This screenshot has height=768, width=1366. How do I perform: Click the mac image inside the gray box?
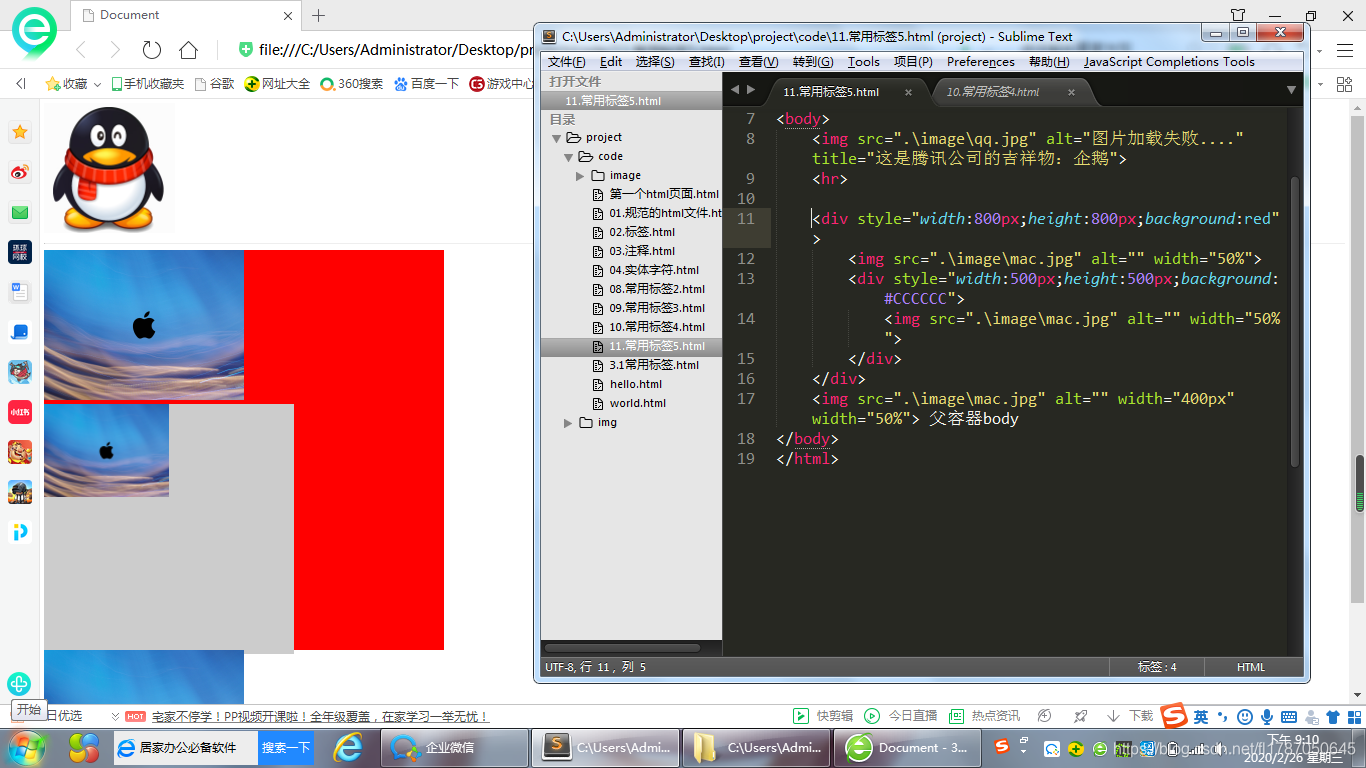[x=106, y=450]
